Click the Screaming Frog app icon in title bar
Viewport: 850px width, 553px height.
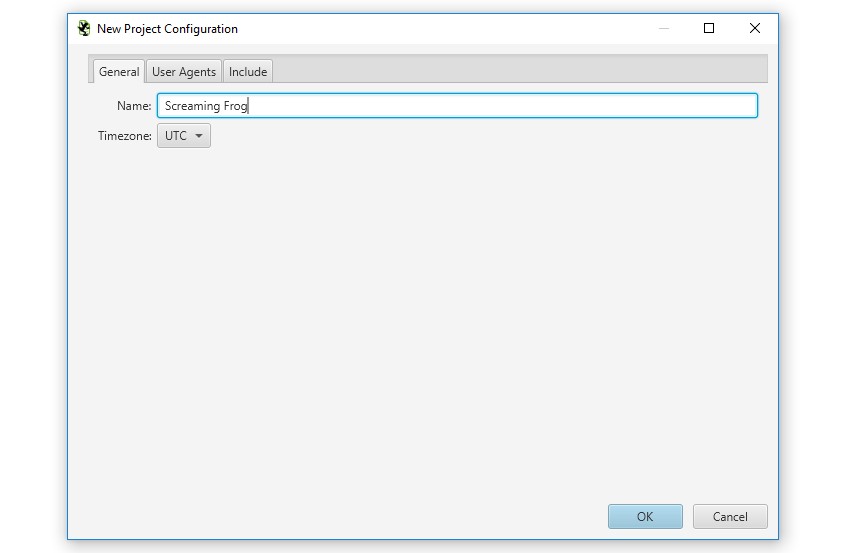[84, 28]
